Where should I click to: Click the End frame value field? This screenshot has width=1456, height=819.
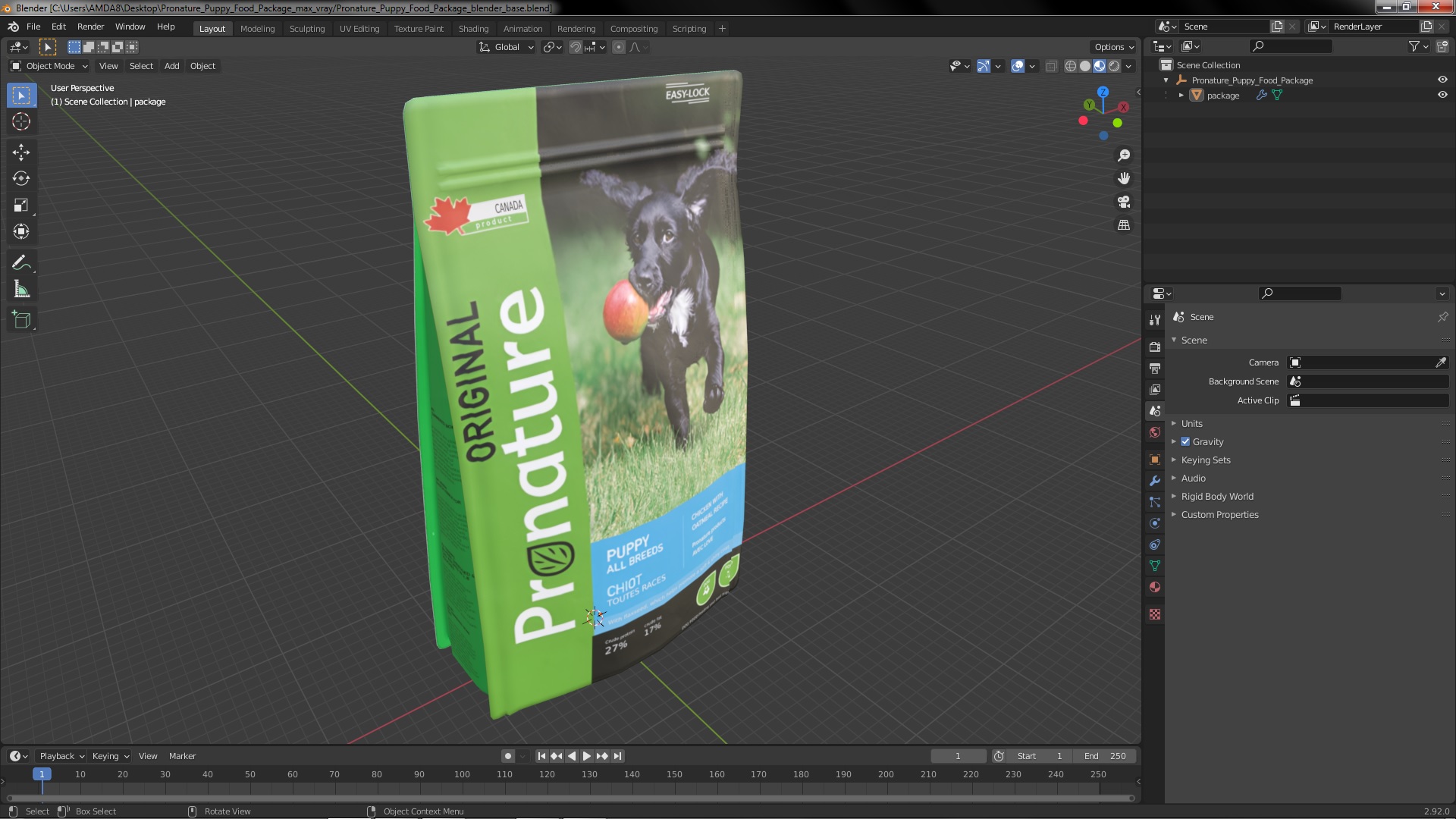coord(1106,756)
